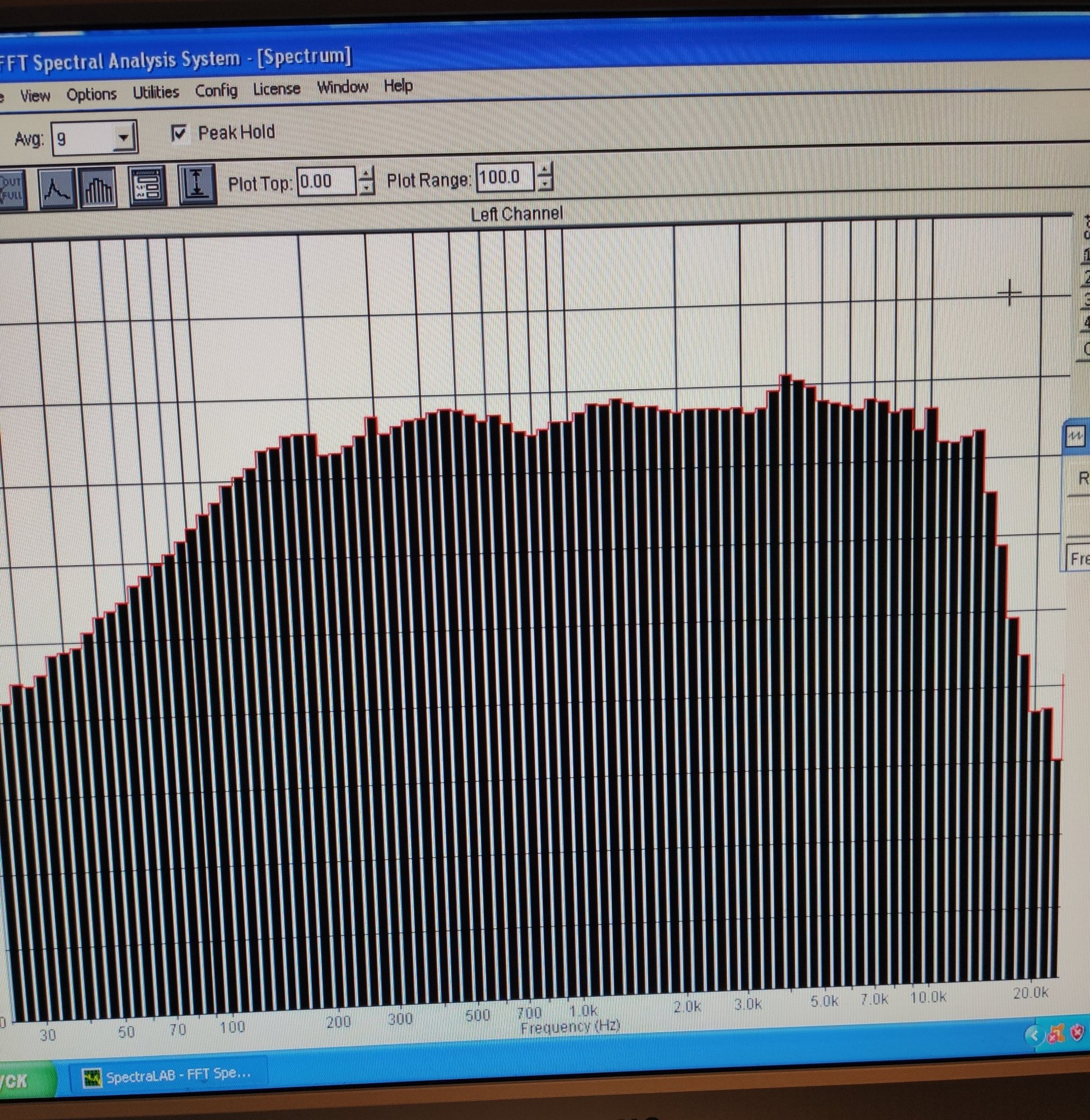Click the tray network alert icon
The height and width of the screenshot is (1120, 1090).
pos(1056,1034)
